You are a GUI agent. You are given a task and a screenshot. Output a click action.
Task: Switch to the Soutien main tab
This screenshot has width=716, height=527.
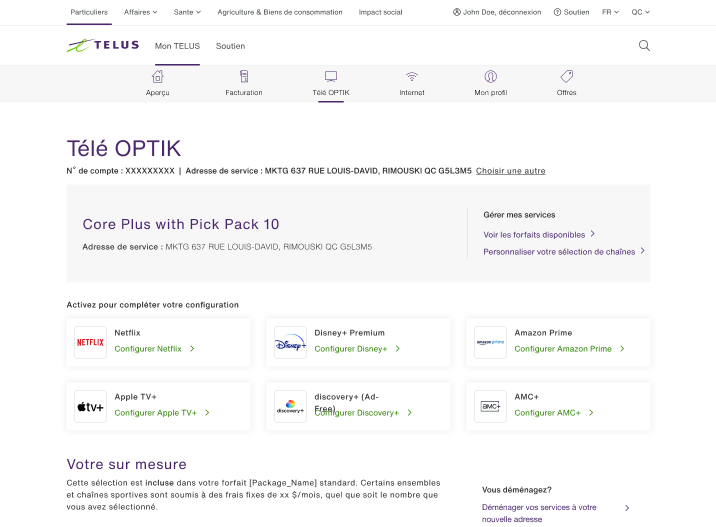click(230, 46)
